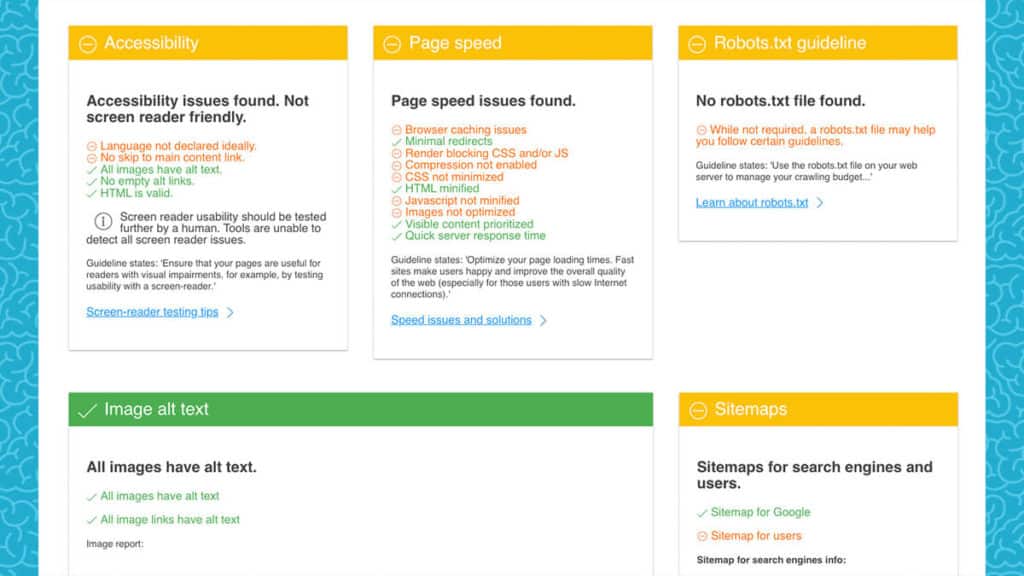Click the checkmark icon beside Image alt text
This screenshot has height=576, width=1024.
tap(88, 410)
